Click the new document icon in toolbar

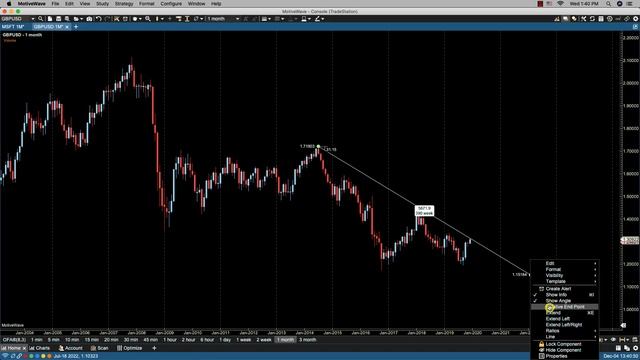pos(50,19)
